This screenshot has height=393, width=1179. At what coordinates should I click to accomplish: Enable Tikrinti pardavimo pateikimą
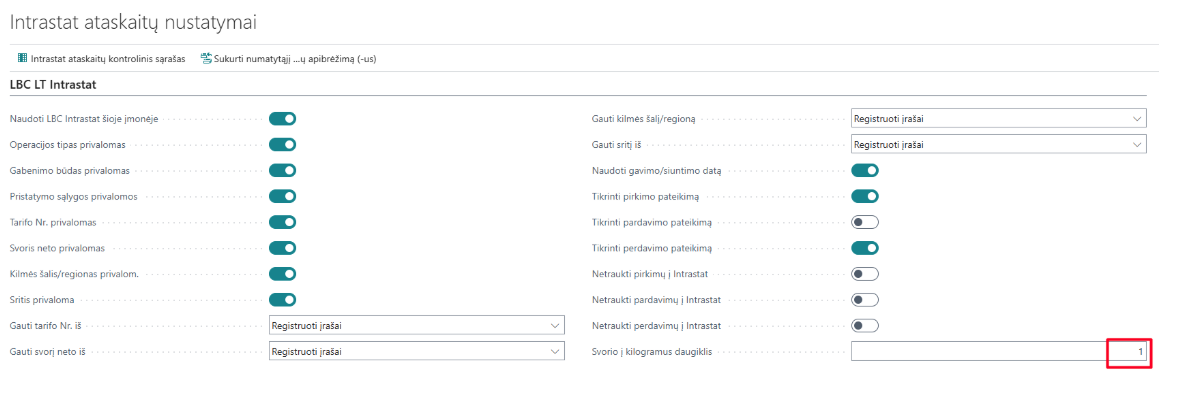point(865,222)
